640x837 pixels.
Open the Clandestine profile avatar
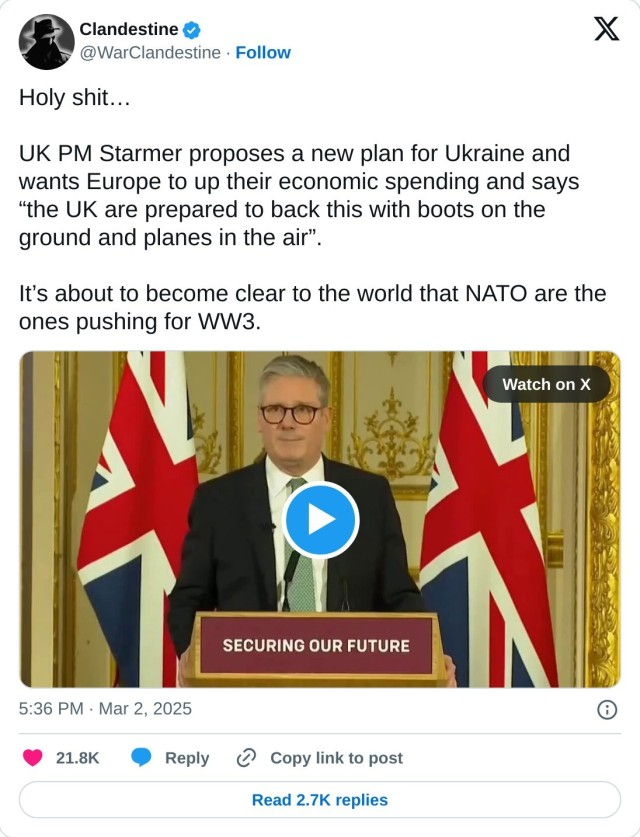[47, 42]
